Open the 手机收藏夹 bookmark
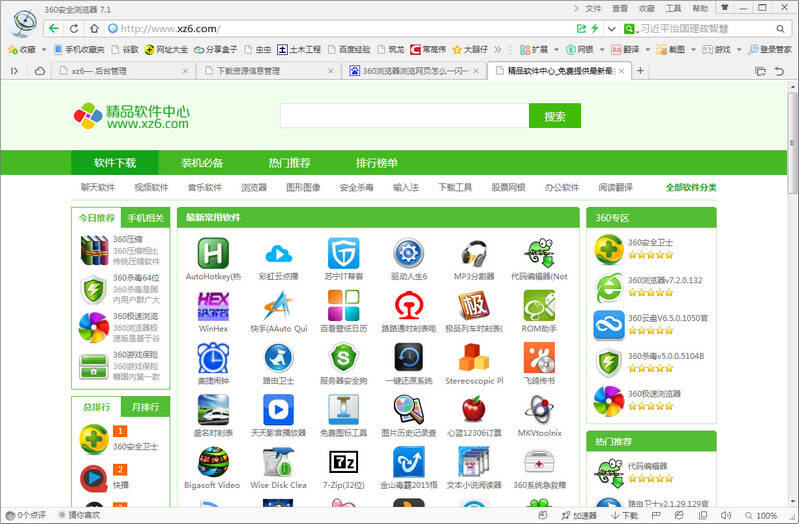Screen dimensions: 799x524 [79, 49]
